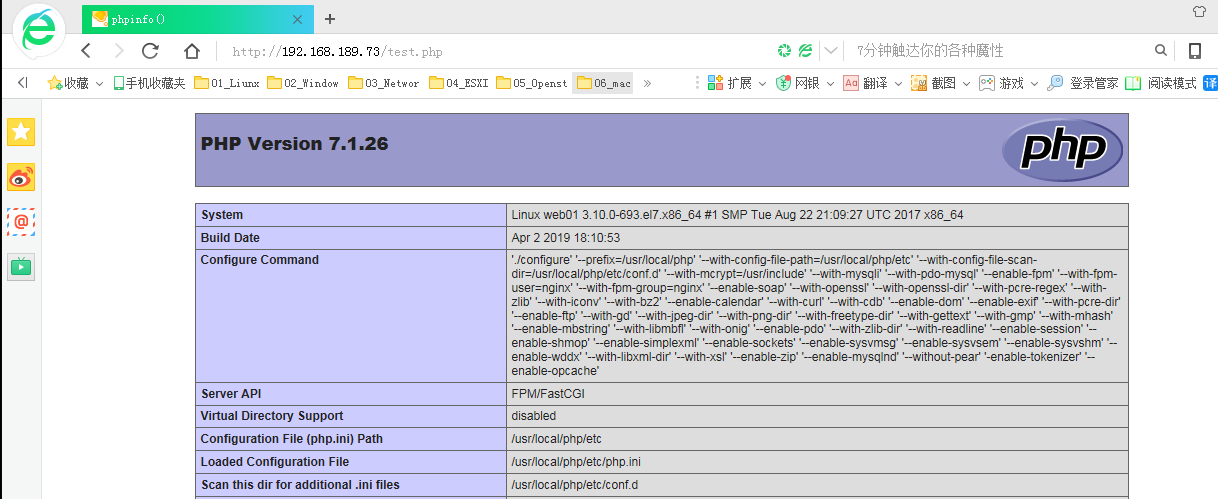Reload the current page

point(151,51)
